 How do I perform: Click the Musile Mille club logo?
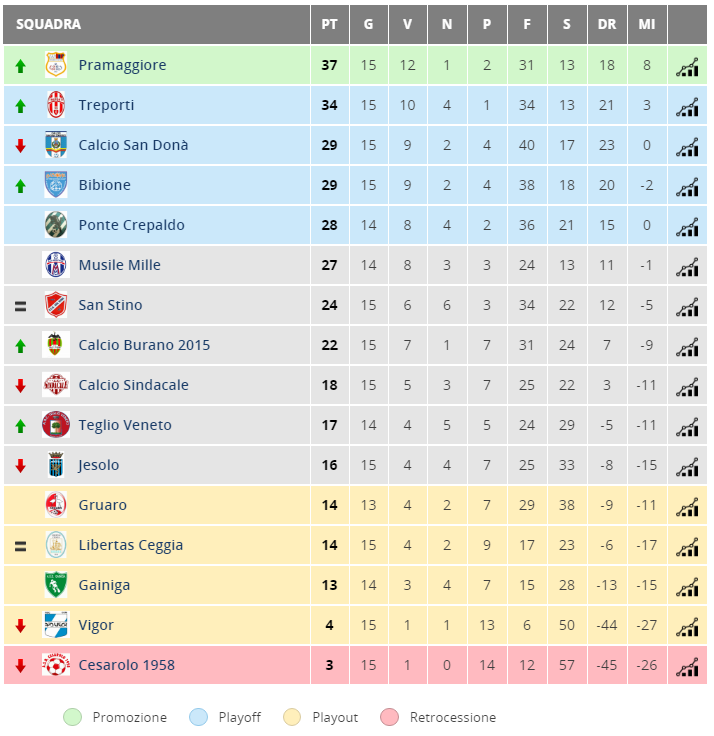56,265
